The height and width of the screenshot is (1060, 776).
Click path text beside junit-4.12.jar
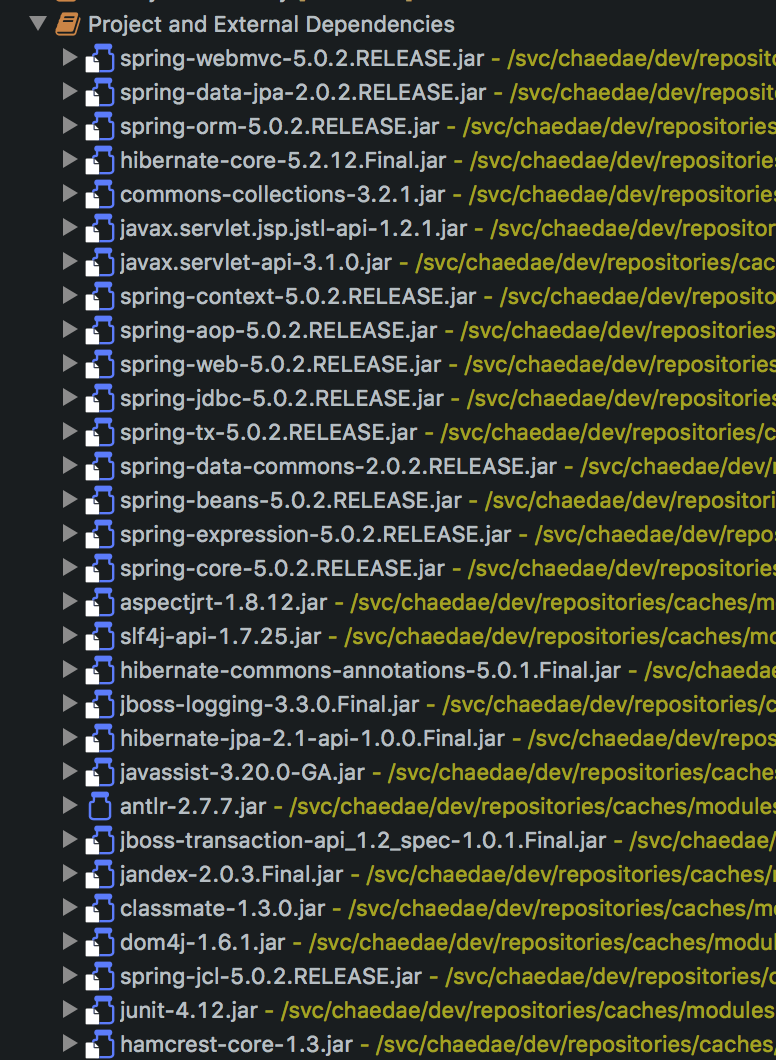coord(528,1010)
